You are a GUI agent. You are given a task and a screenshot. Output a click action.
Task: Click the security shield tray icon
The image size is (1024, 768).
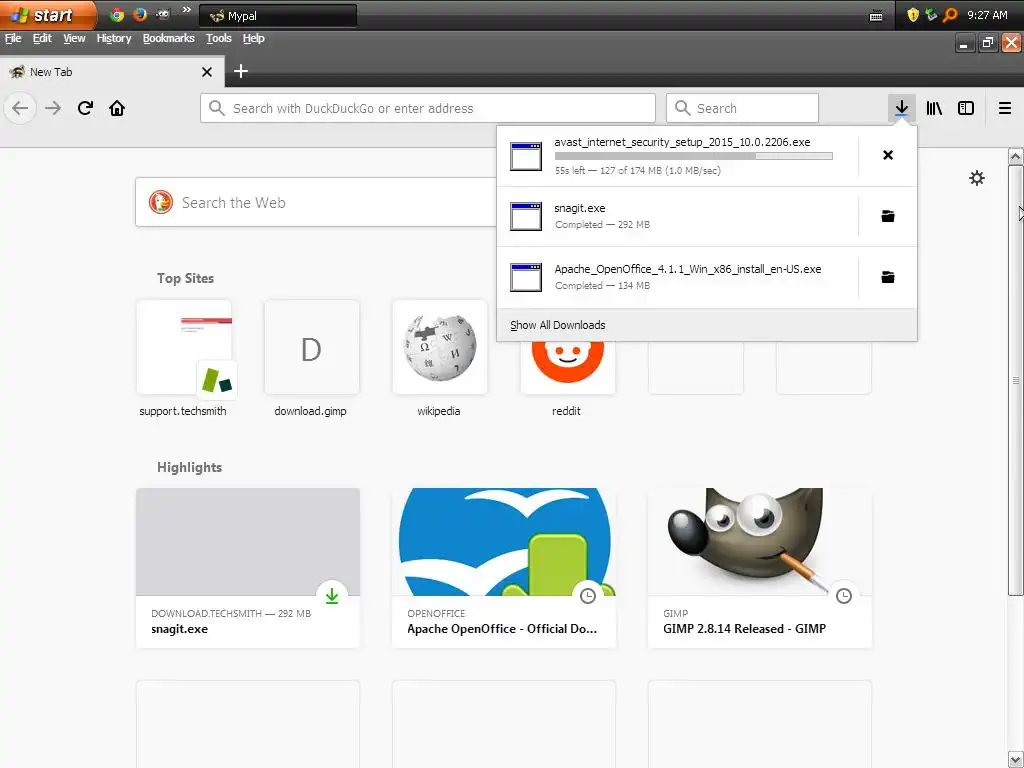pyautogui.click(x=913, y=15)
